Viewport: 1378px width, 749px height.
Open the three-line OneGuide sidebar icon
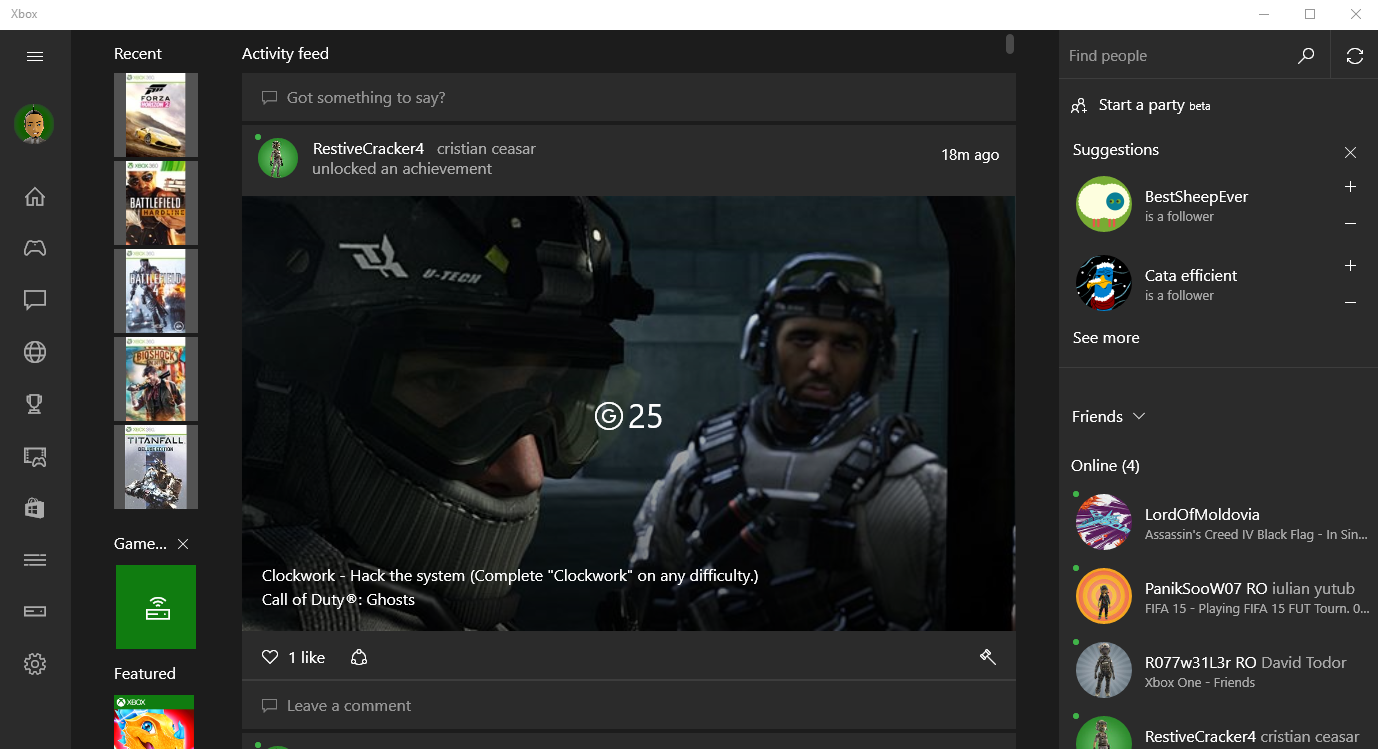35,560
